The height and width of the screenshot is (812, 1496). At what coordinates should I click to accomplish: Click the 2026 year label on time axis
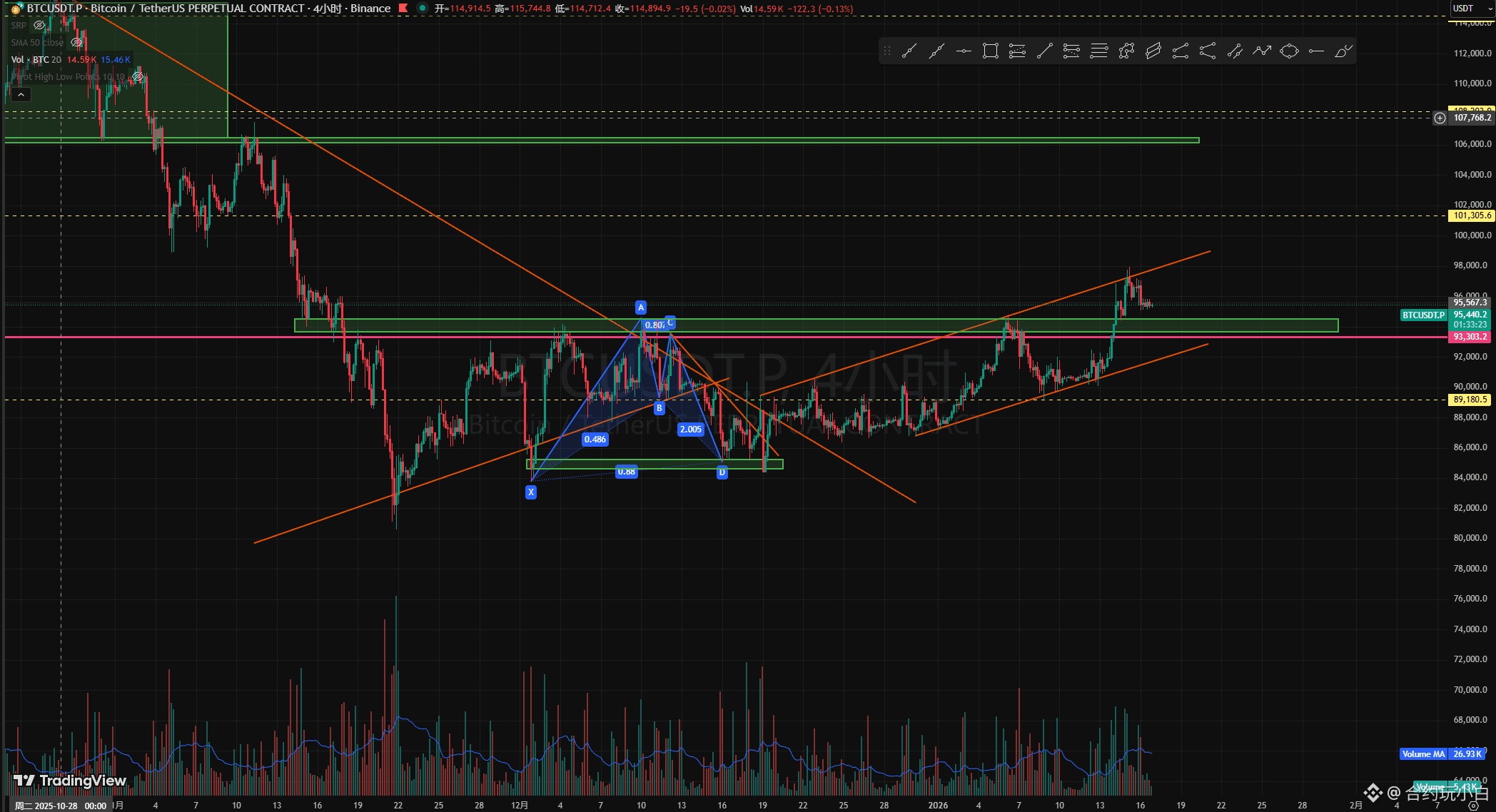[x=938, y=806]
